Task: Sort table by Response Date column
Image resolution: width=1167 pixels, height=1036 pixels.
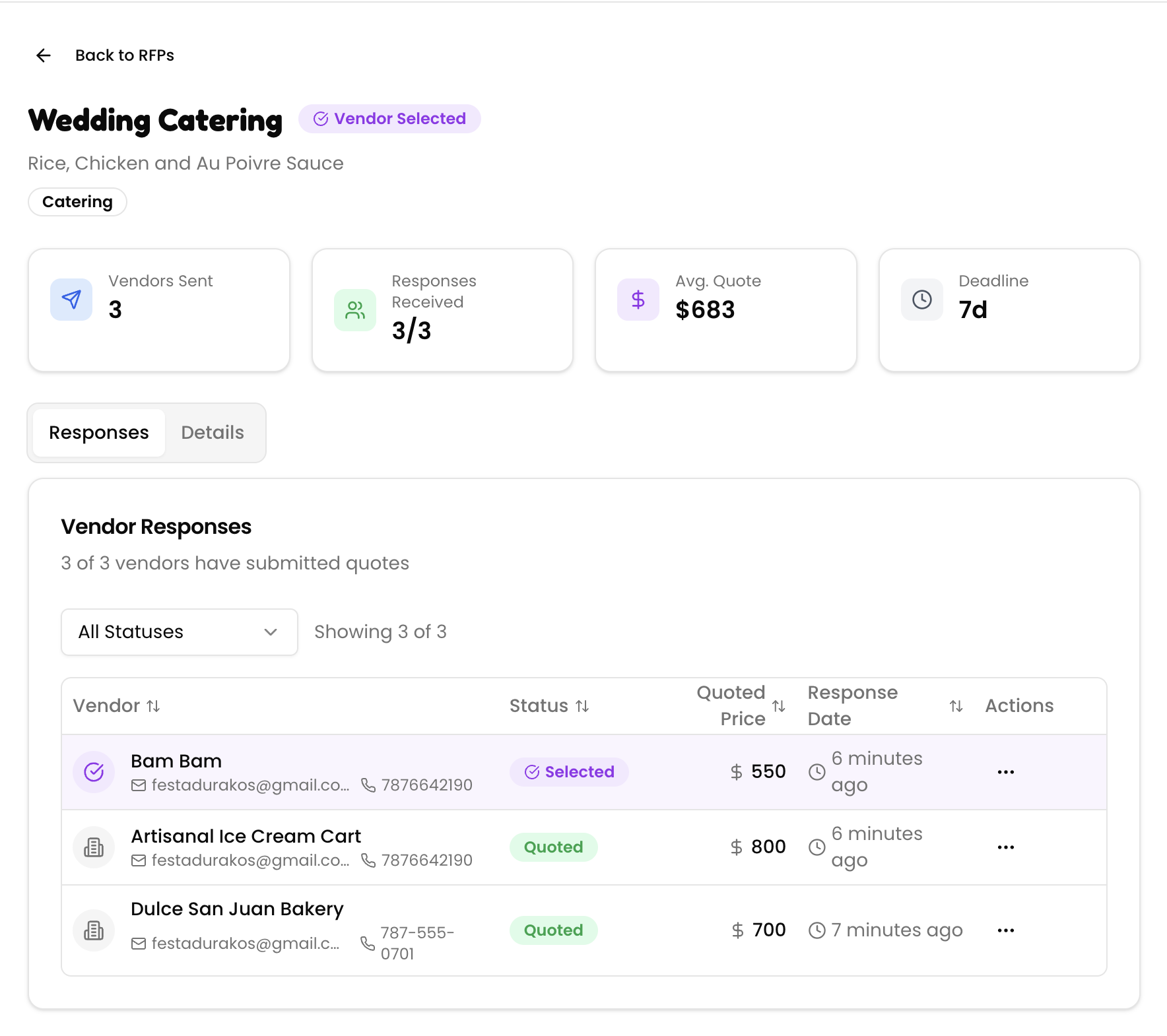Action: 956,706
